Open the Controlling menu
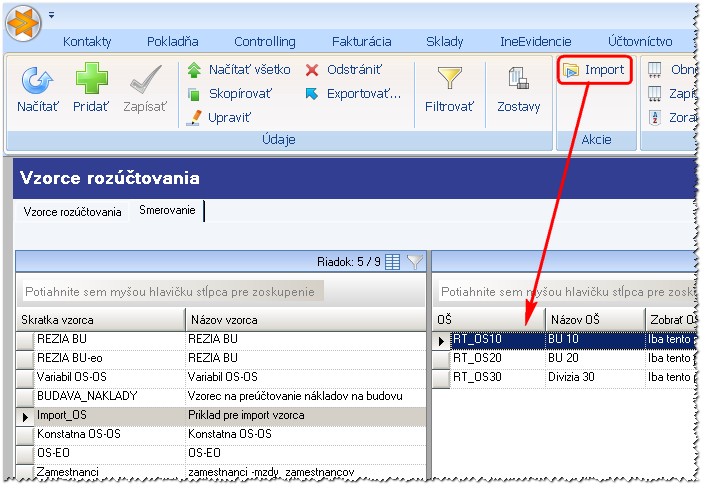Screen dimensions: 708x491 click(265, 42)
